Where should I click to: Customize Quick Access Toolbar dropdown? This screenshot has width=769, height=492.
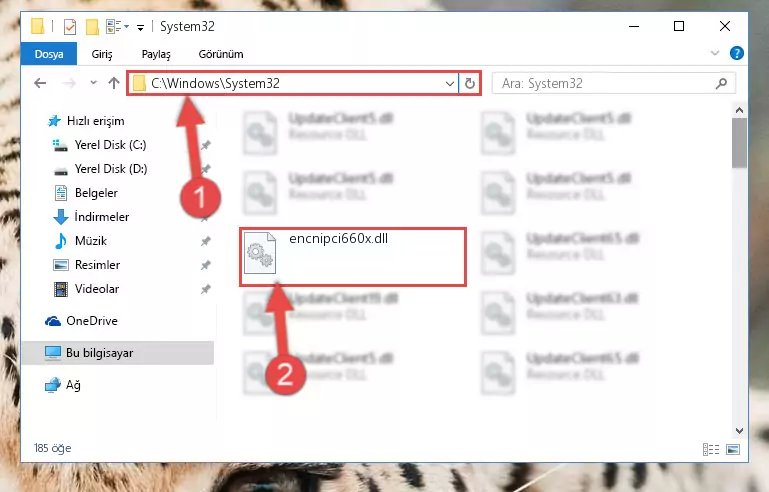tap(140, 27)
